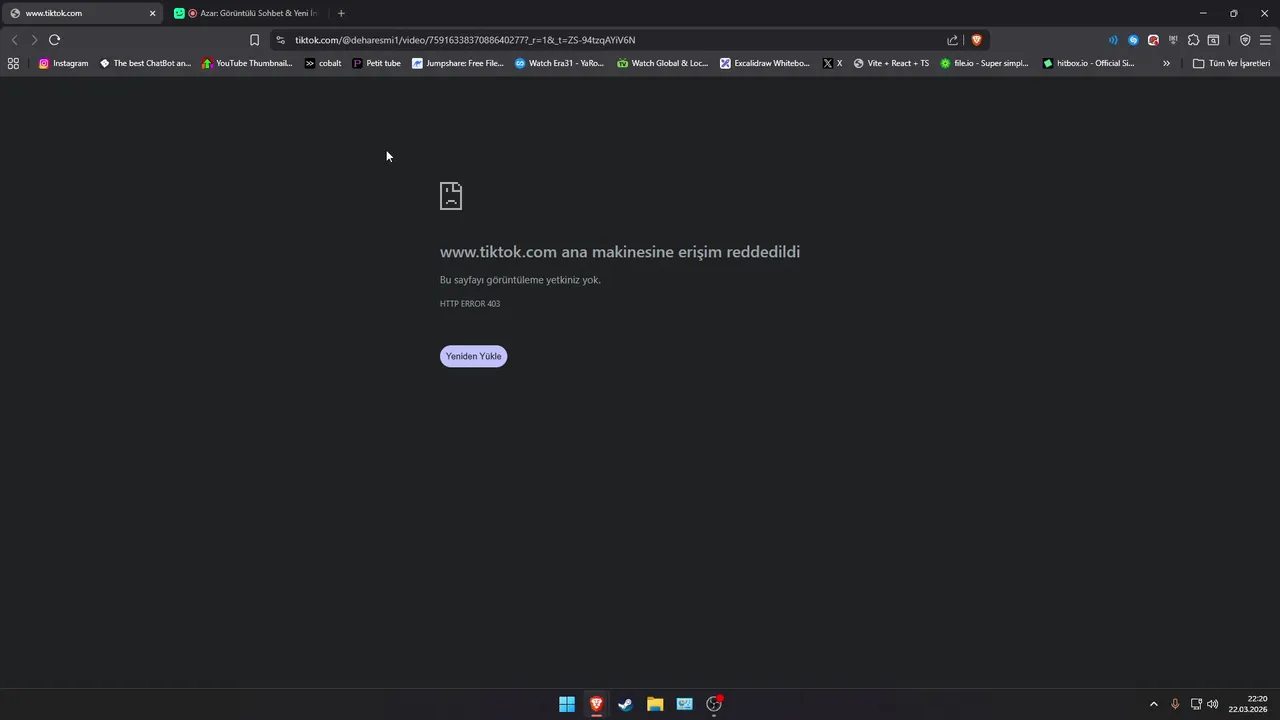Open File Explorer from the taskbar
The height and width of the screenshot is (720, 1280).
tap(655, 704)
